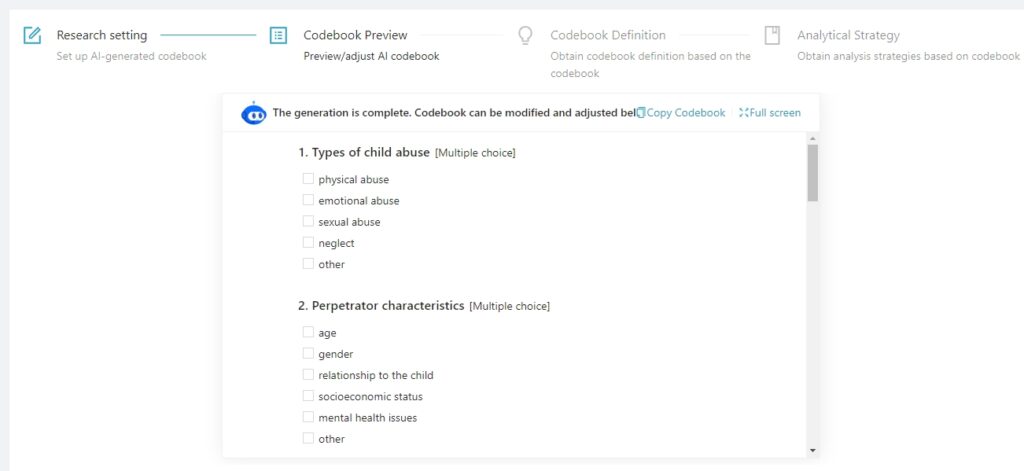Click the Copy Codebook clipboard icon
The image size is (1024, 471).
[x=641, y=113]
